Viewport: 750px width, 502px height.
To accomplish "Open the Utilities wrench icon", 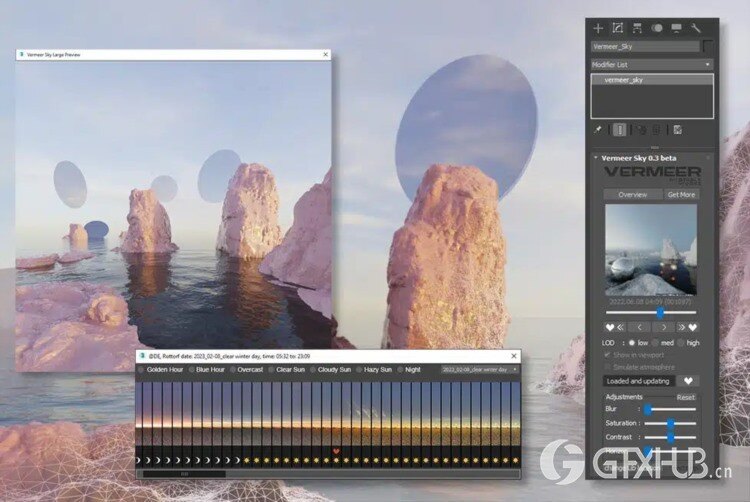I will (x=696, y=28).
